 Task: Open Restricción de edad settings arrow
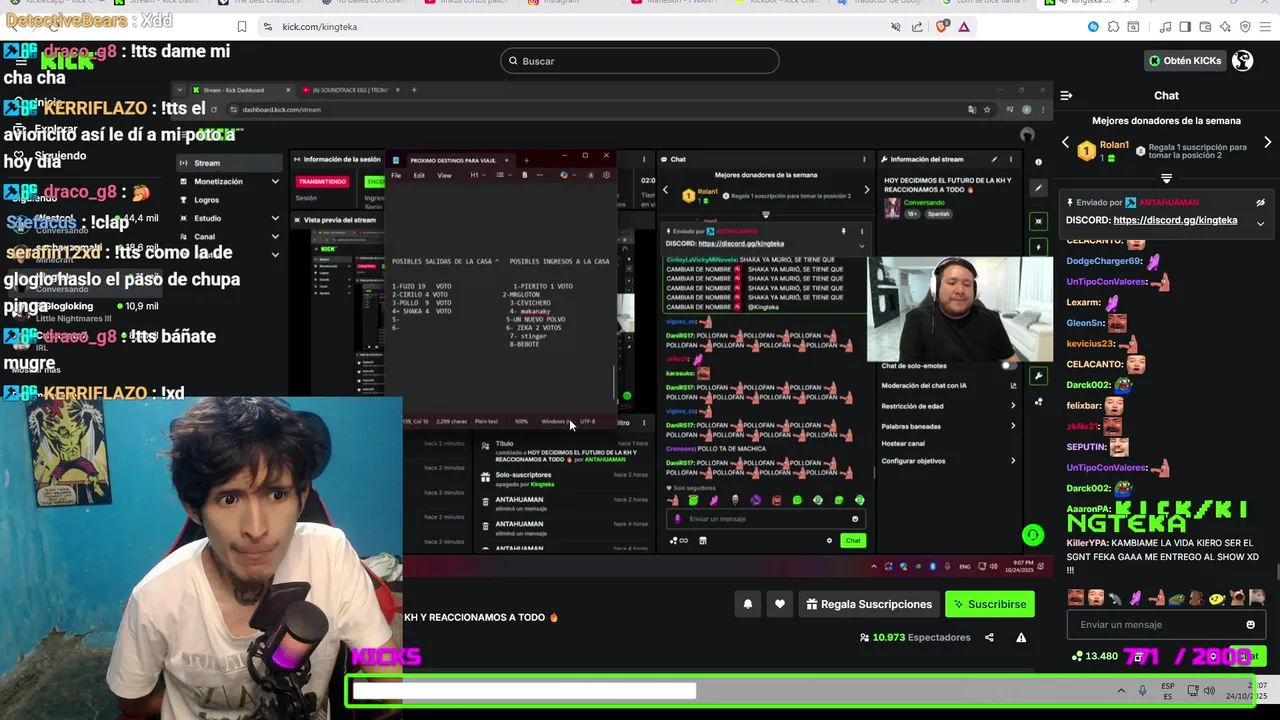tap(1013, 406)
